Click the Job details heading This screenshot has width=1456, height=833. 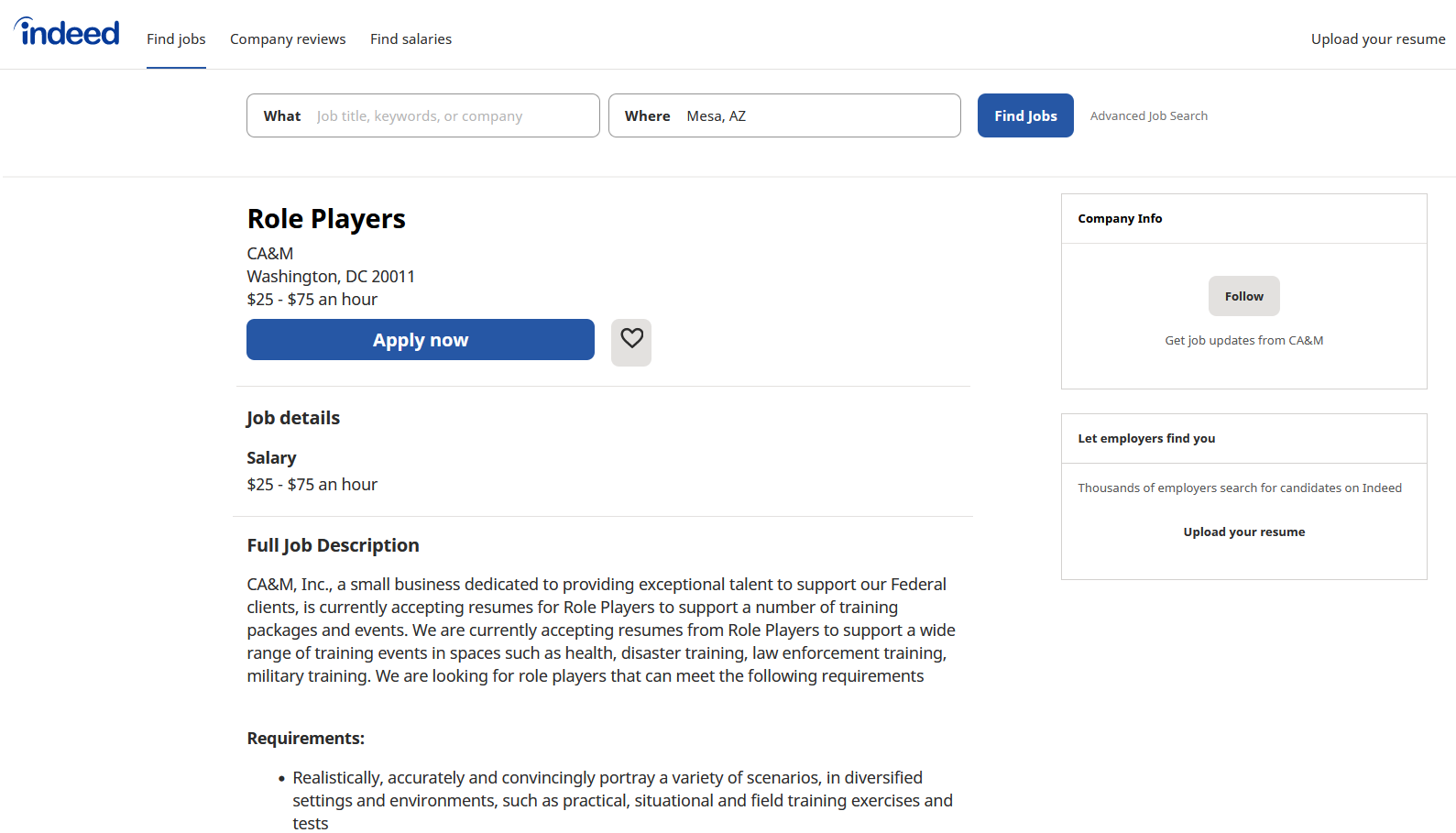coord(293,418)
